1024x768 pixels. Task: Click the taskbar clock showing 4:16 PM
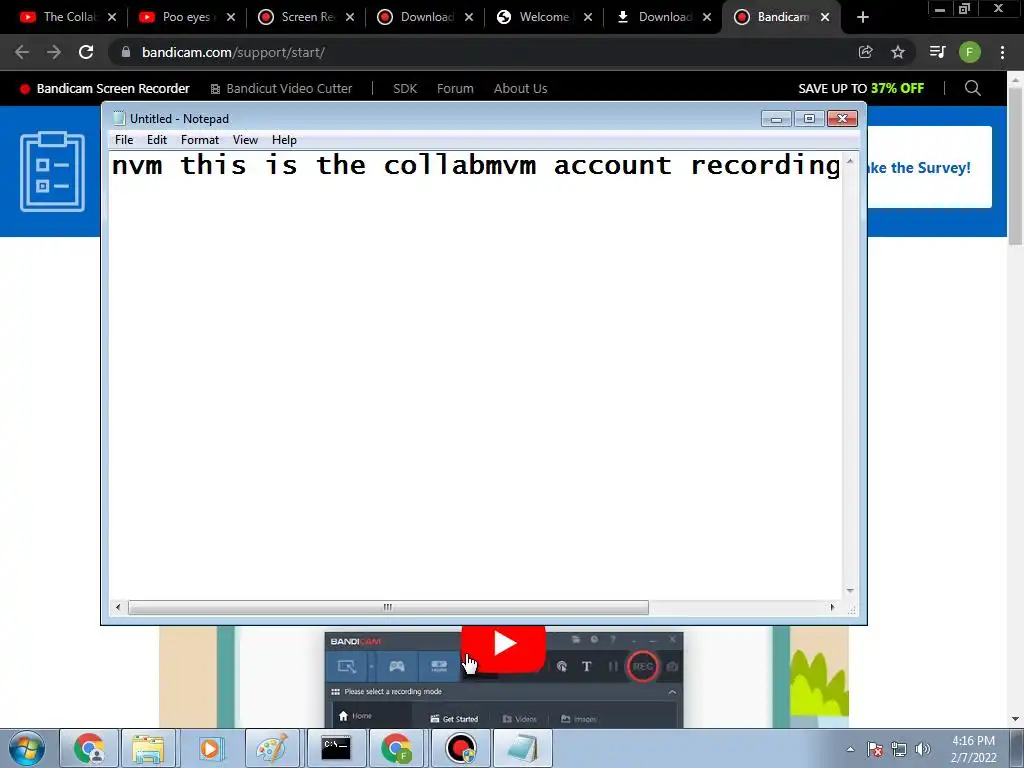click(973, 749)
